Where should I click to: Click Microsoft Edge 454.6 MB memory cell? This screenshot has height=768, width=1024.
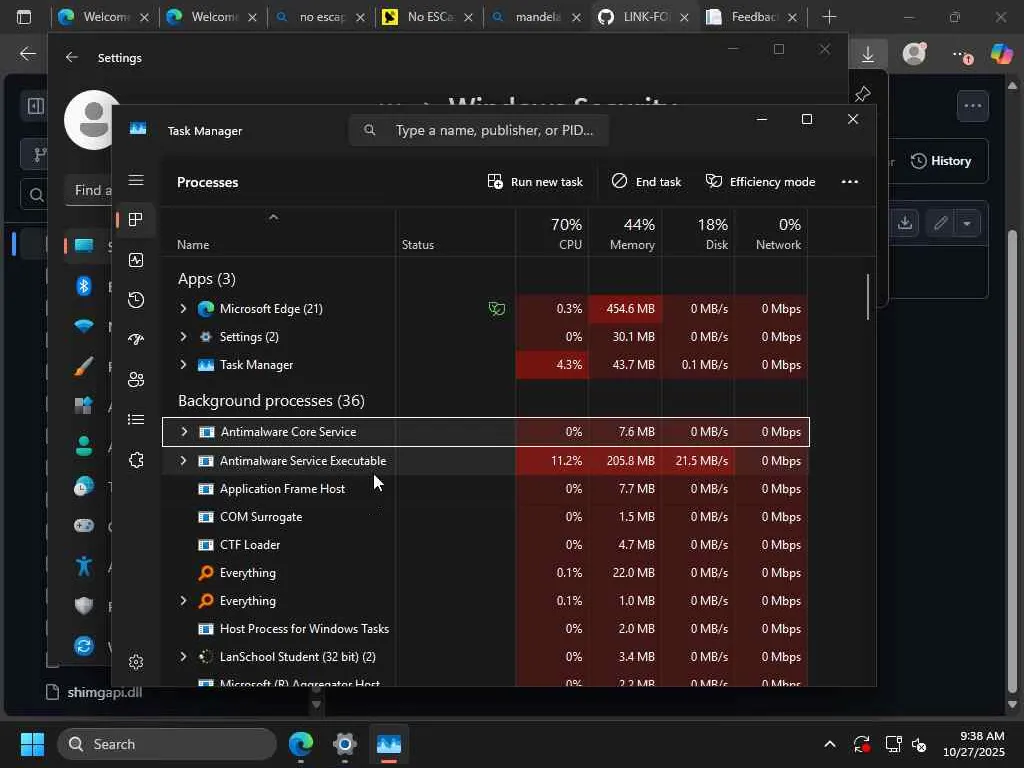coord(626,308)
